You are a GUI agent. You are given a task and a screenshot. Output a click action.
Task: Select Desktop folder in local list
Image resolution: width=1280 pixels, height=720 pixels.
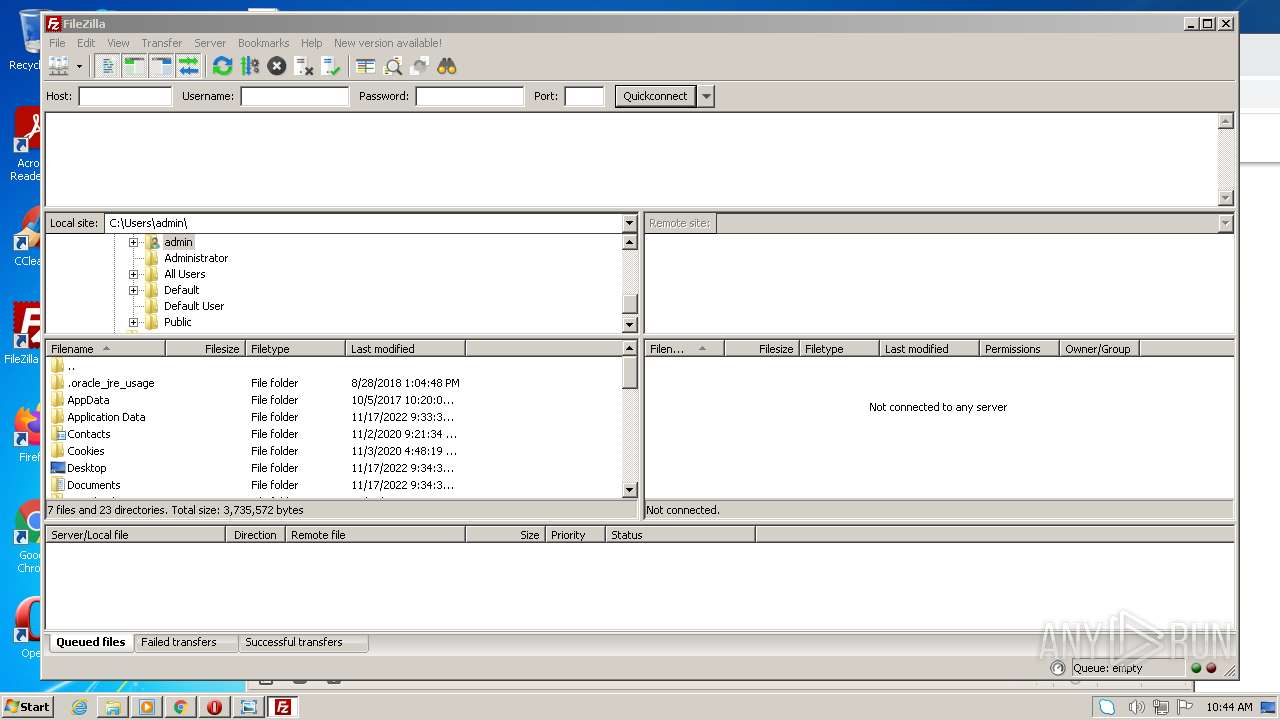[x=86, y=468]
